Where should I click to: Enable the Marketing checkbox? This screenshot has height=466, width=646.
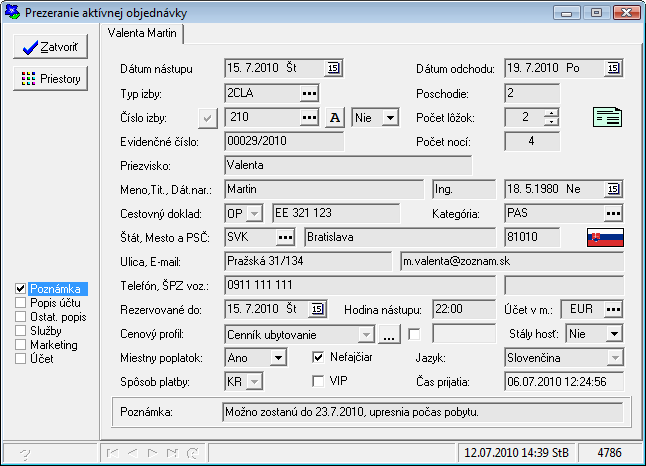tap(21, 345)
